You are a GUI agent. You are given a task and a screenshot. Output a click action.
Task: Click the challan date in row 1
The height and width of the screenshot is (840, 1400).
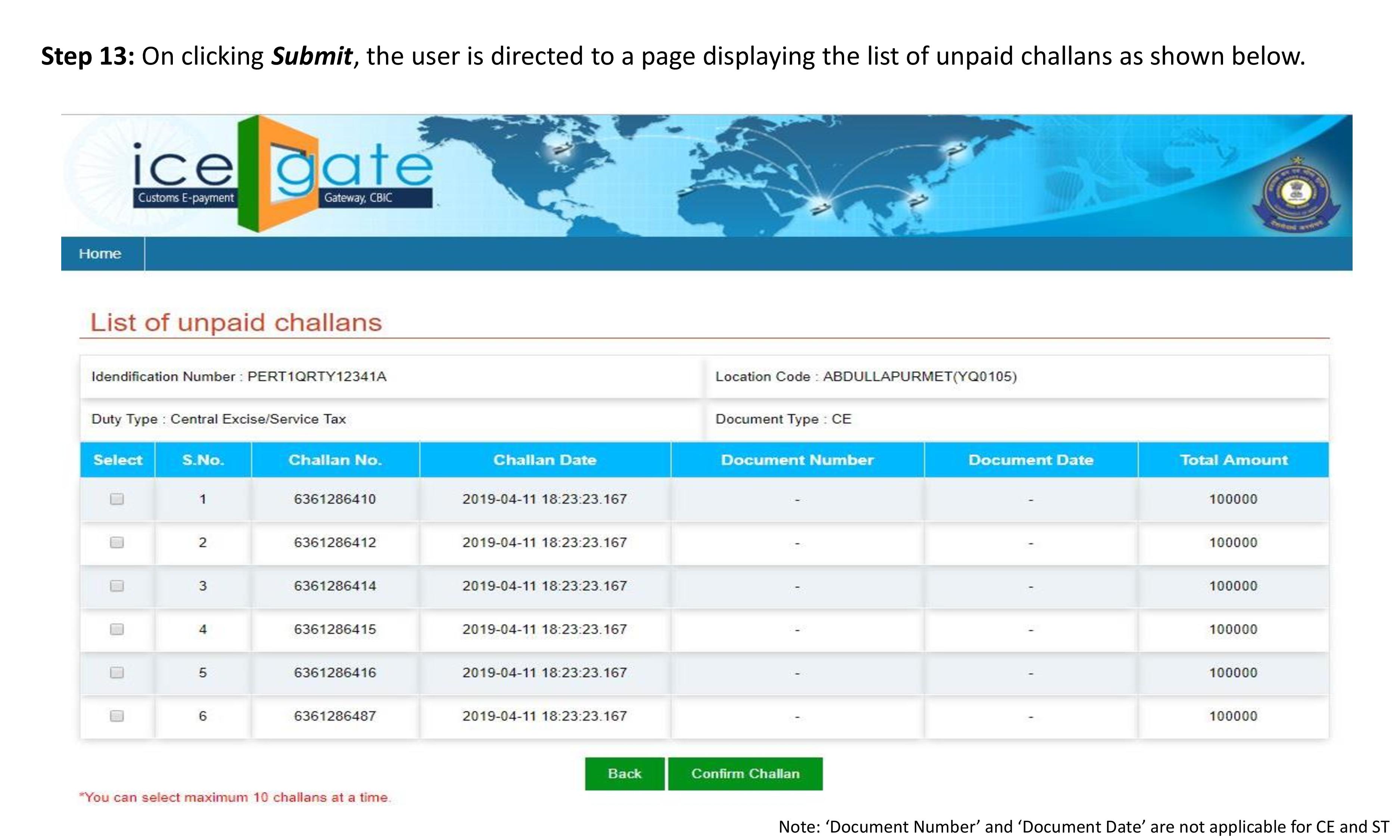coord(544,499)
